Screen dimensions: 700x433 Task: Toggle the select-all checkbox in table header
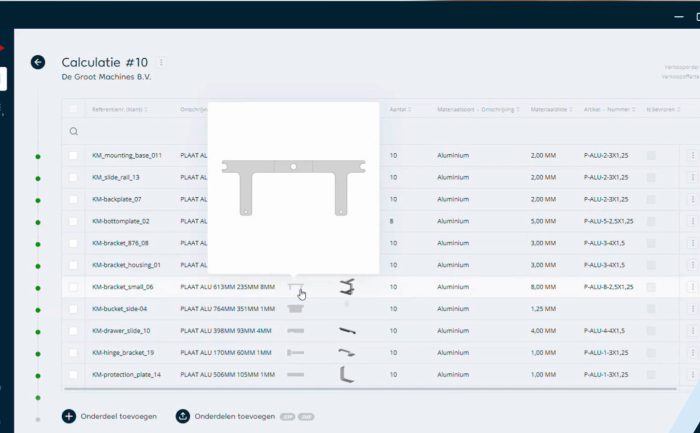pos(73,109)
